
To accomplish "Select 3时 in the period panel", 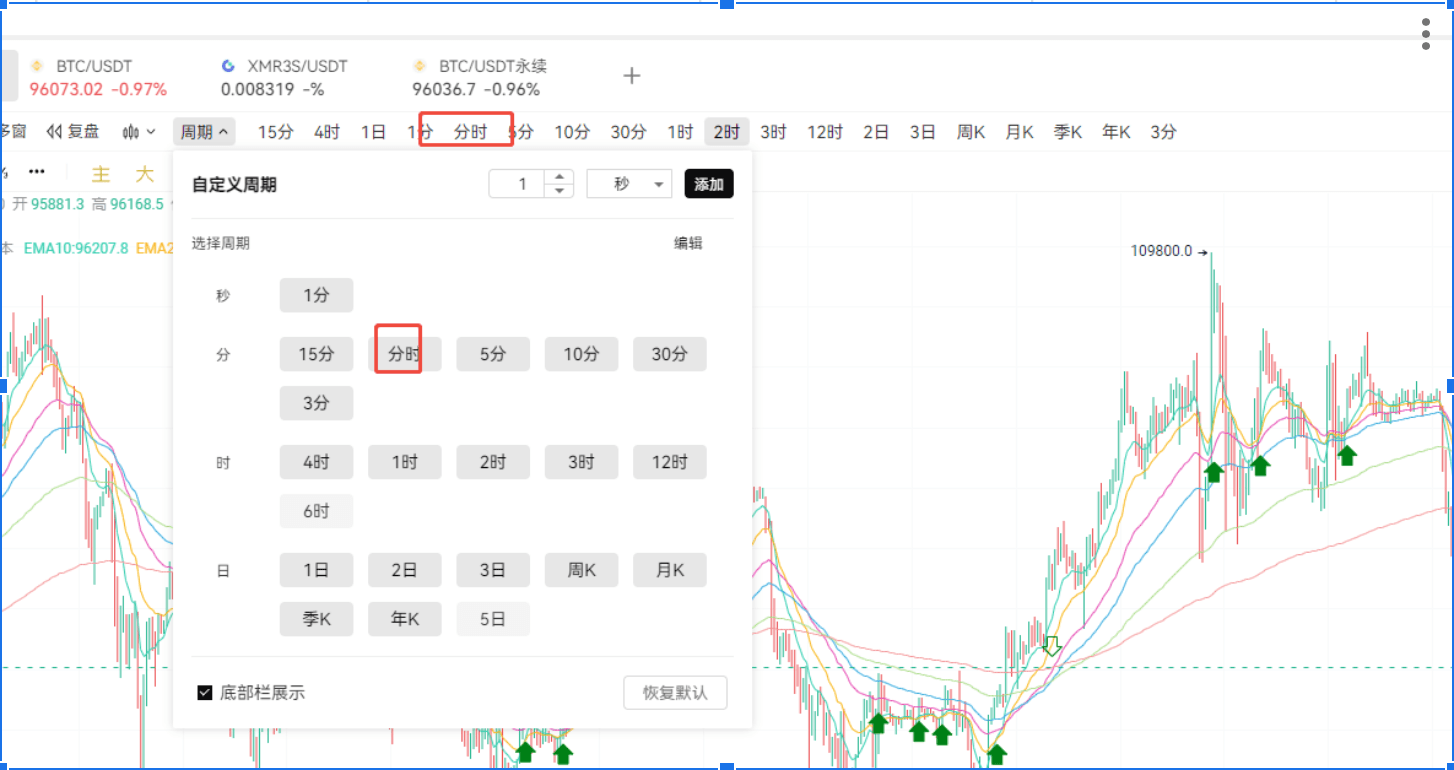I will [x=581, y=462].
